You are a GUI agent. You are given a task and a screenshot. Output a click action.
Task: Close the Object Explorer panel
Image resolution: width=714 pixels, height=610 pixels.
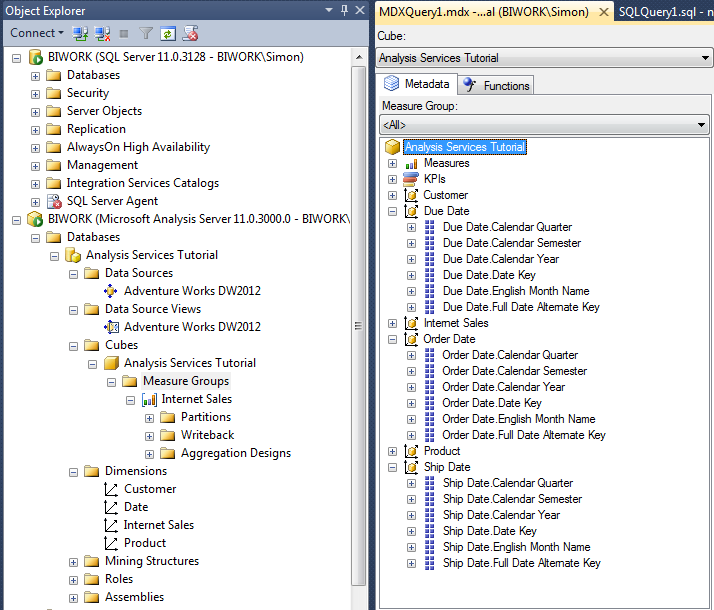pos(360,10)
